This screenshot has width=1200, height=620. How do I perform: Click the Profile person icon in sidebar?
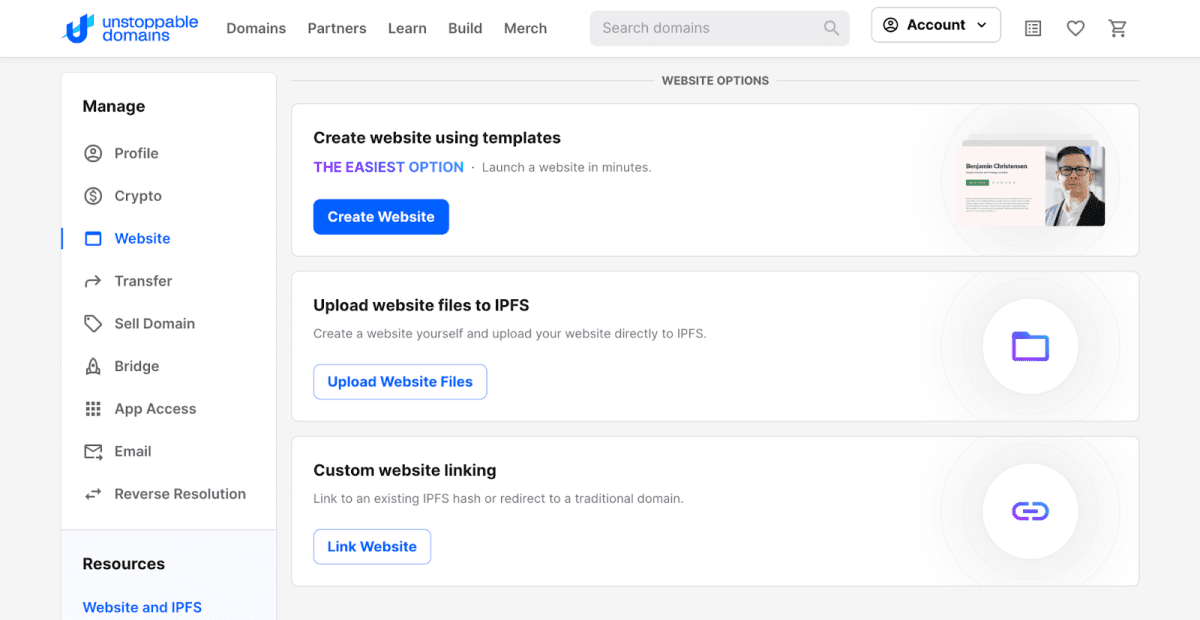coord(93,153)
